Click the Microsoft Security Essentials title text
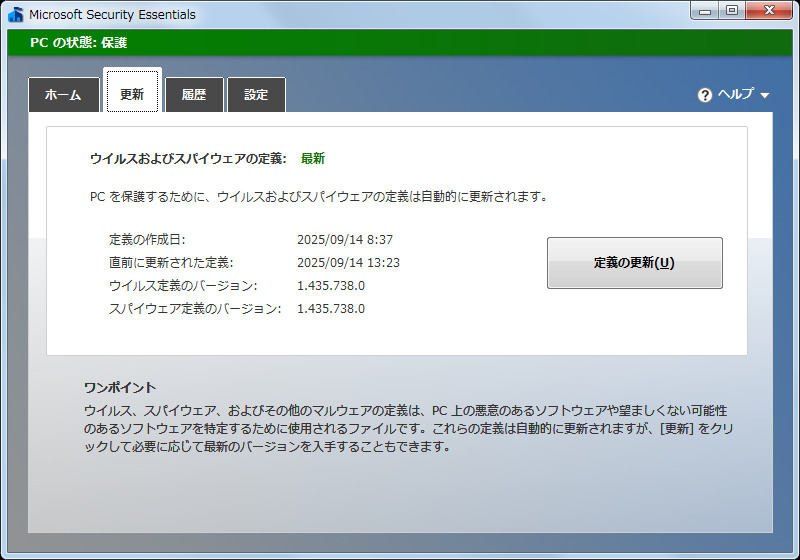The height and width of the screenshot is (560, 800). pos(112,15)
